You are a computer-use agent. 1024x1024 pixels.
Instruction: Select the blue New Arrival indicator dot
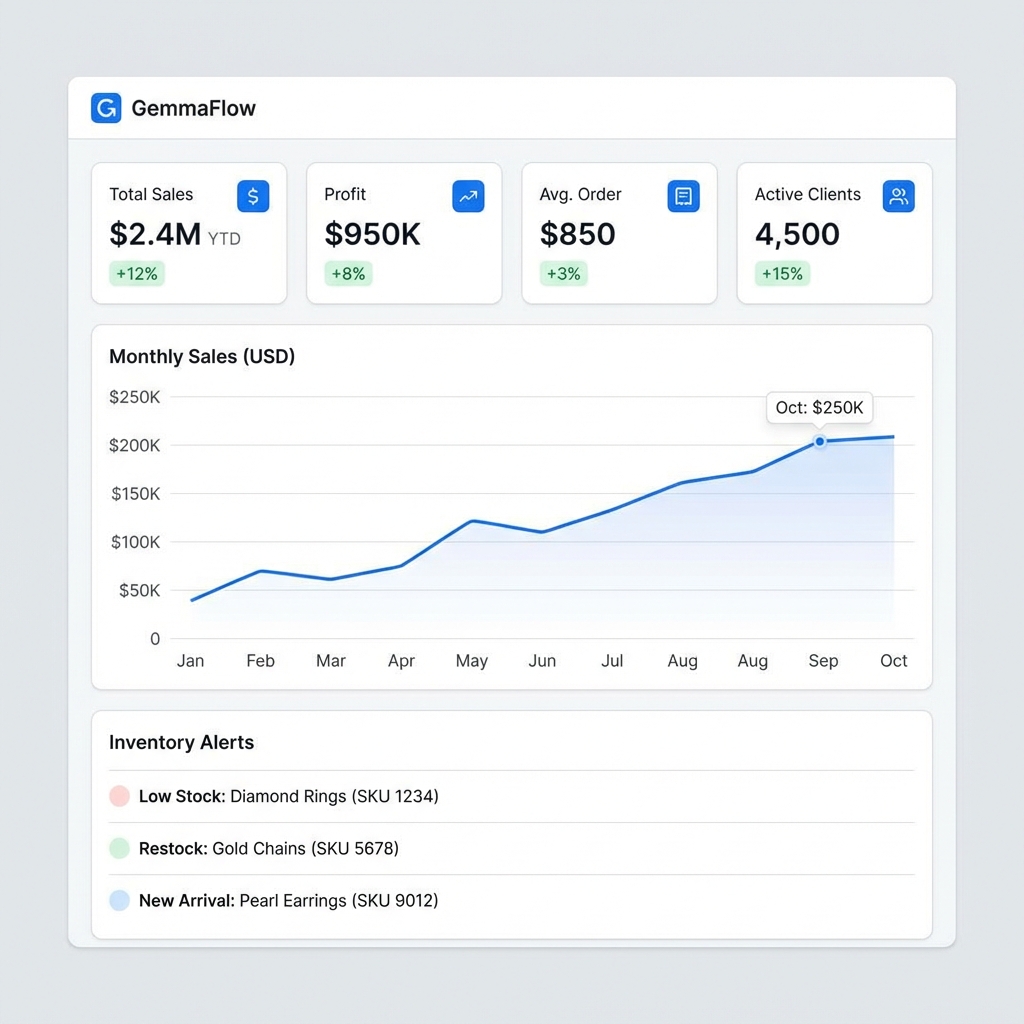[x=119, y=900]
